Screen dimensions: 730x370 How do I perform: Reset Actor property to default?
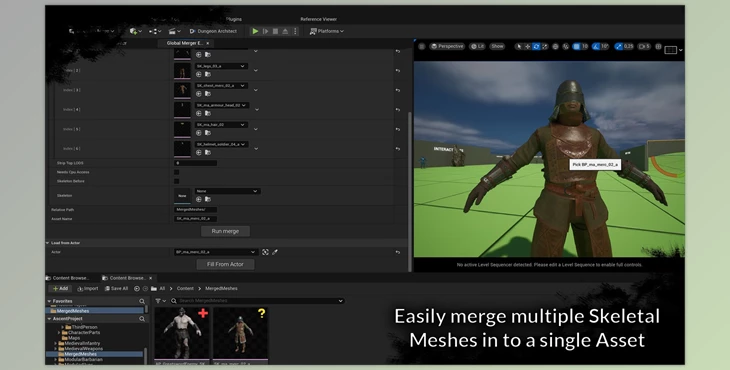[x=398, y=252]
